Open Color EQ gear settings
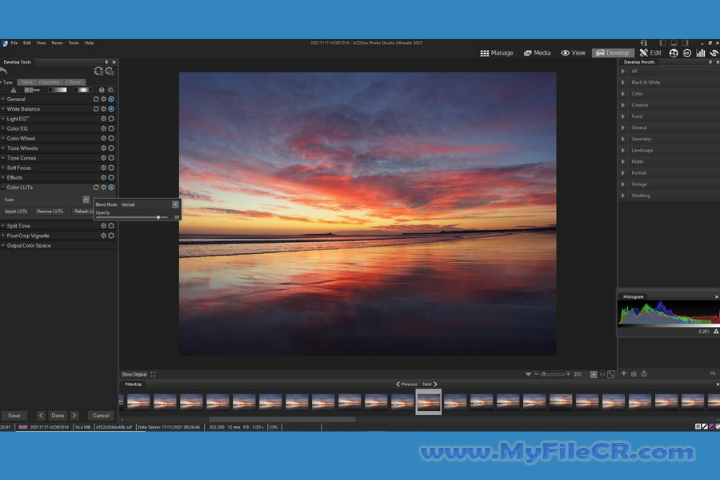This screenshot has width=720, height=480. click(x=104, y=129)
